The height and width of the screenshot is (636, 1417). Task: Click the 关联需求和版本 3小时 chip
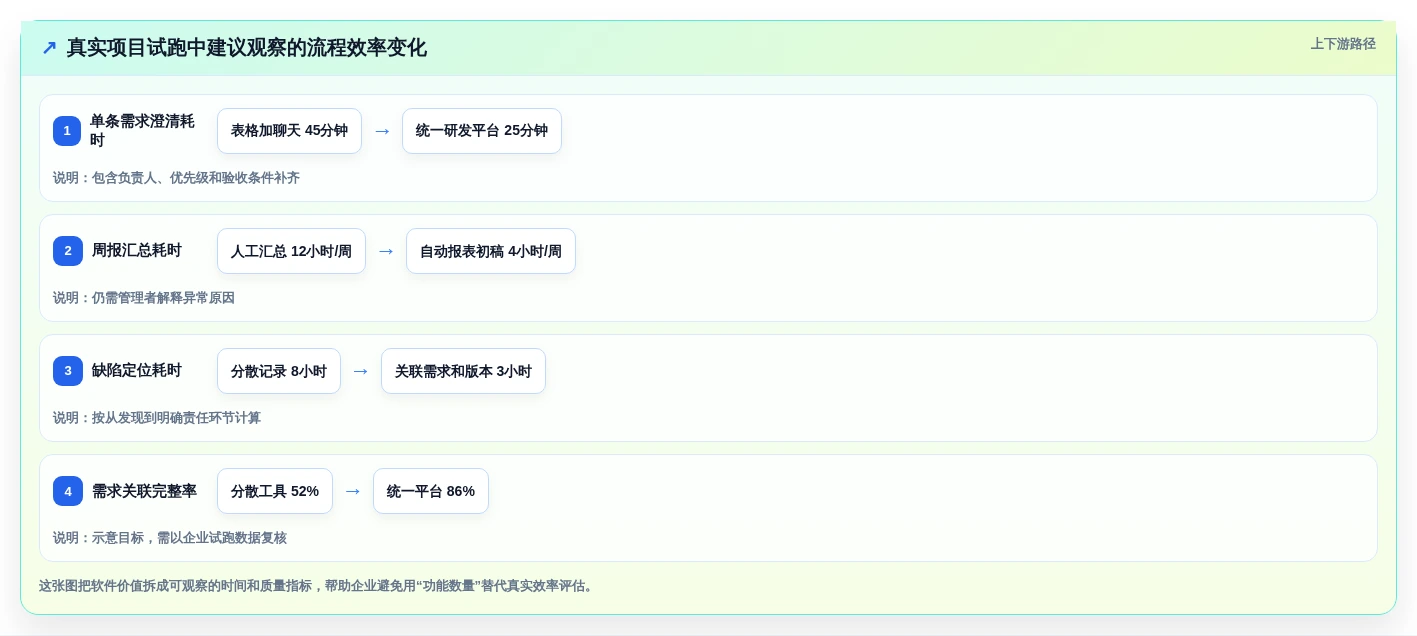[463, 371]
